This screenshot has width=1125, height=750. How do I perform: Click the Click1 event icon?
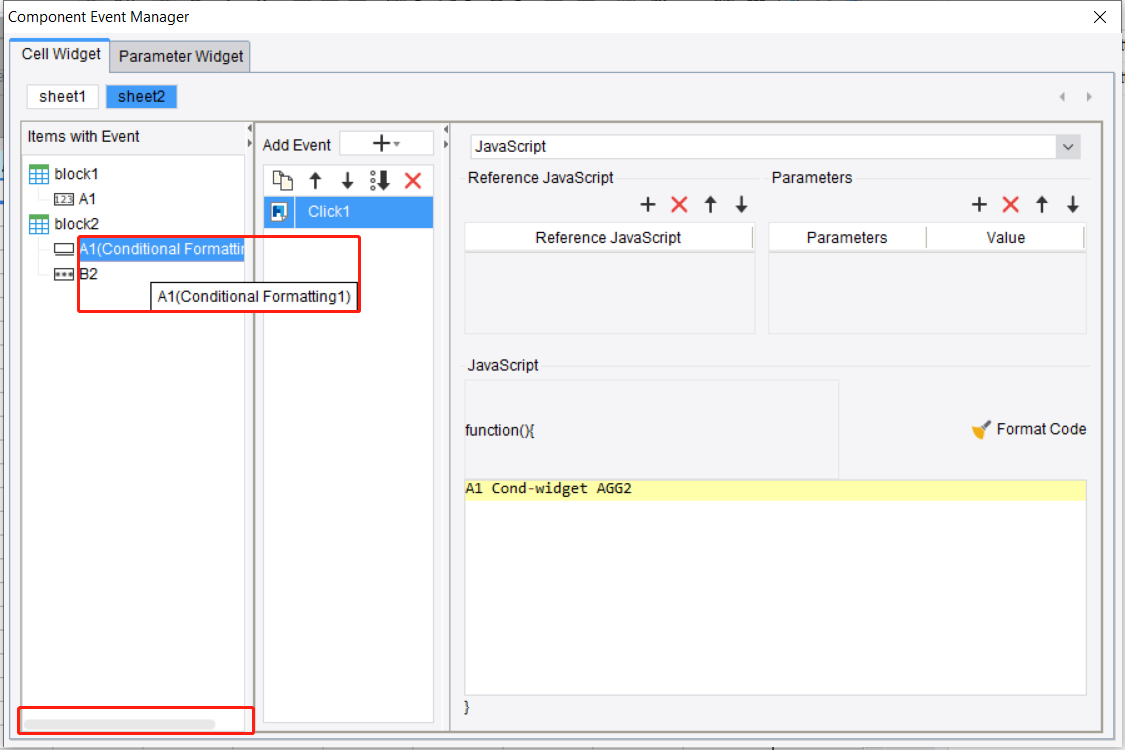pos(279,212)
